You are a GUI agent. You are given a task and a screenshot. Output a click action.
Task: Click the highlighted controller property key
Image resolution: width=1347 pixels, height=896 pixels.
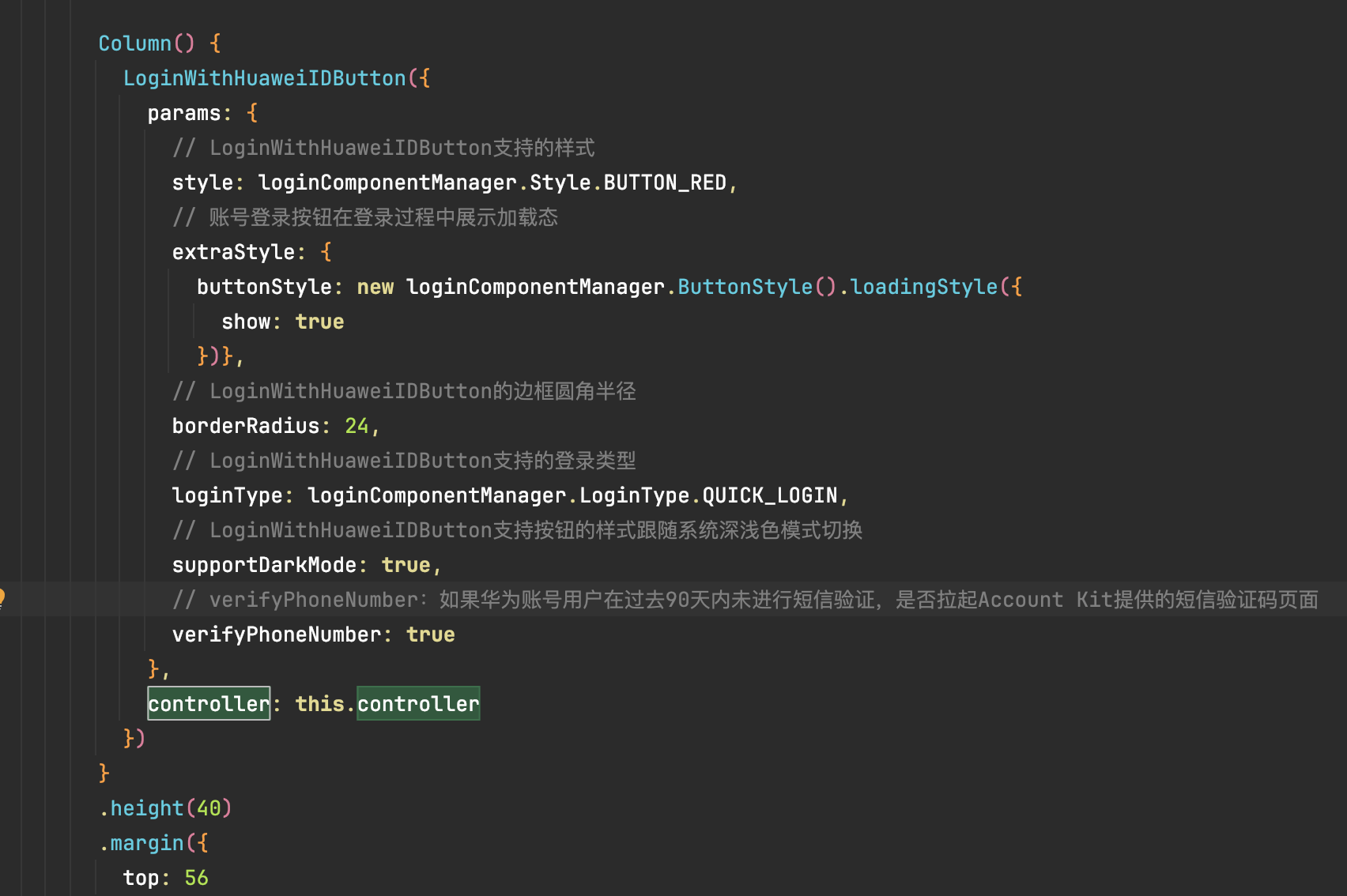209,703
